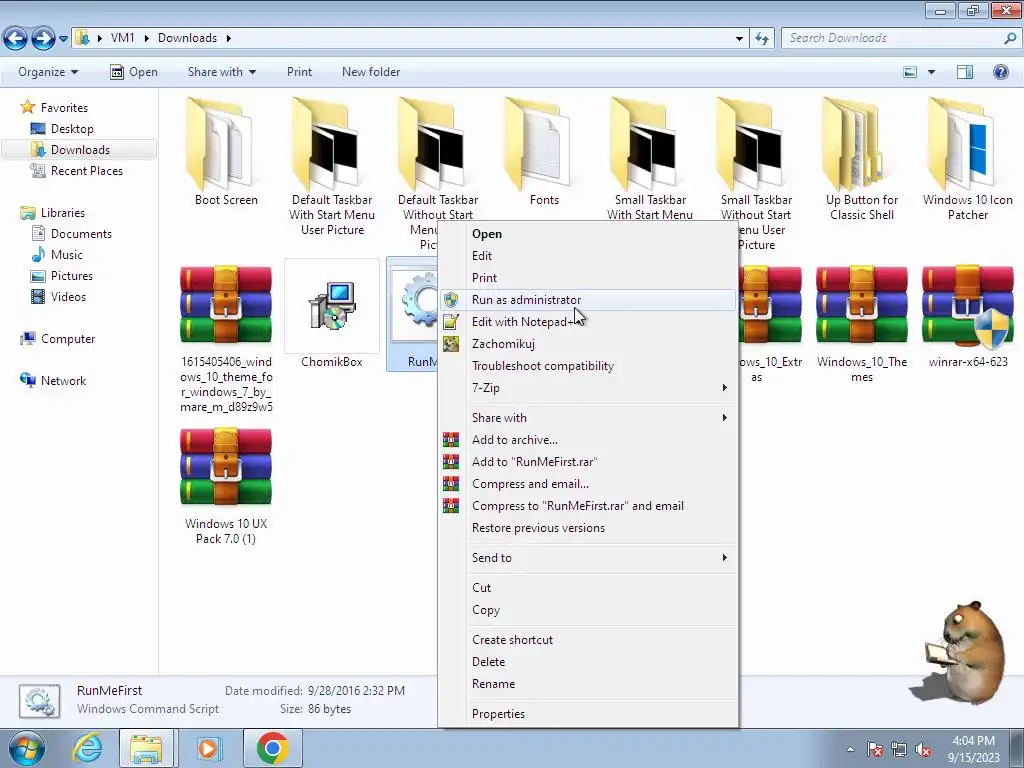Screen dimensions: 1024x768
Task: Click the New folder button
Action: click(x=371, y=72)
